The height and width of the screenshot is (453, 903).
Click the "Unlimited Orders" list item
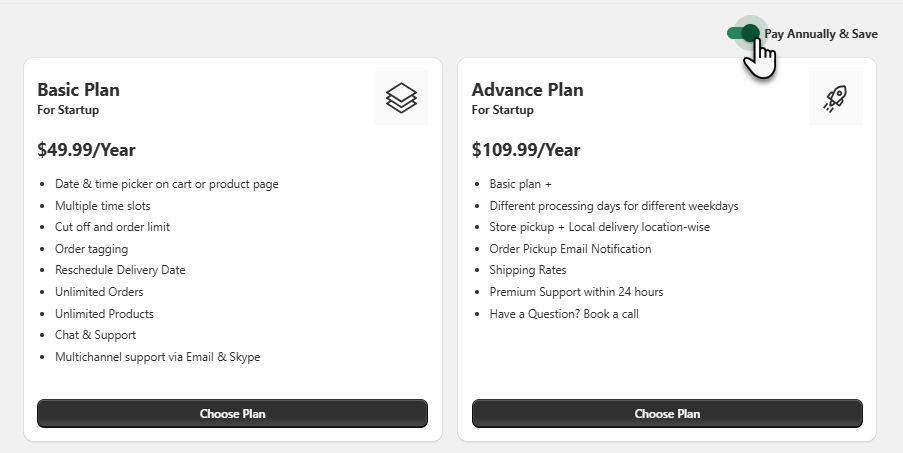[99, 292]
